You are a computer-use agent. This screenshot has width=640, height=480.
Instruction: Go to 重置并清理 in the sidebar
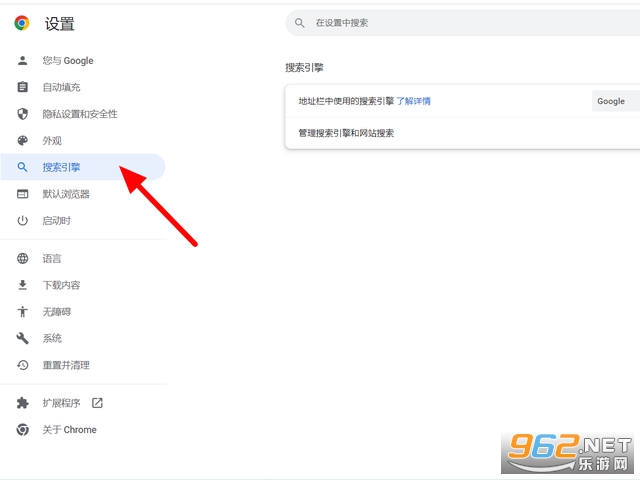66,365
